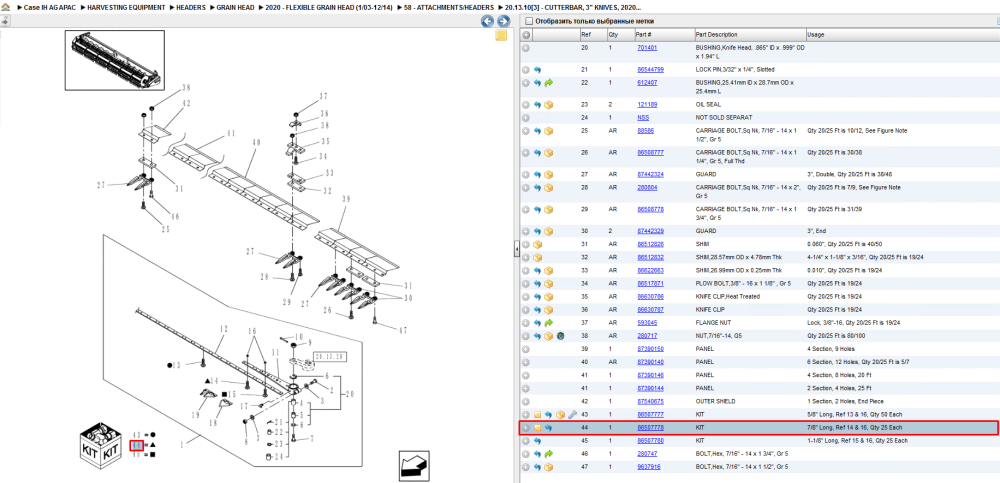
Task: Add Ref 42 outer shield with plus icon
Action: click(x=526, y=402)
